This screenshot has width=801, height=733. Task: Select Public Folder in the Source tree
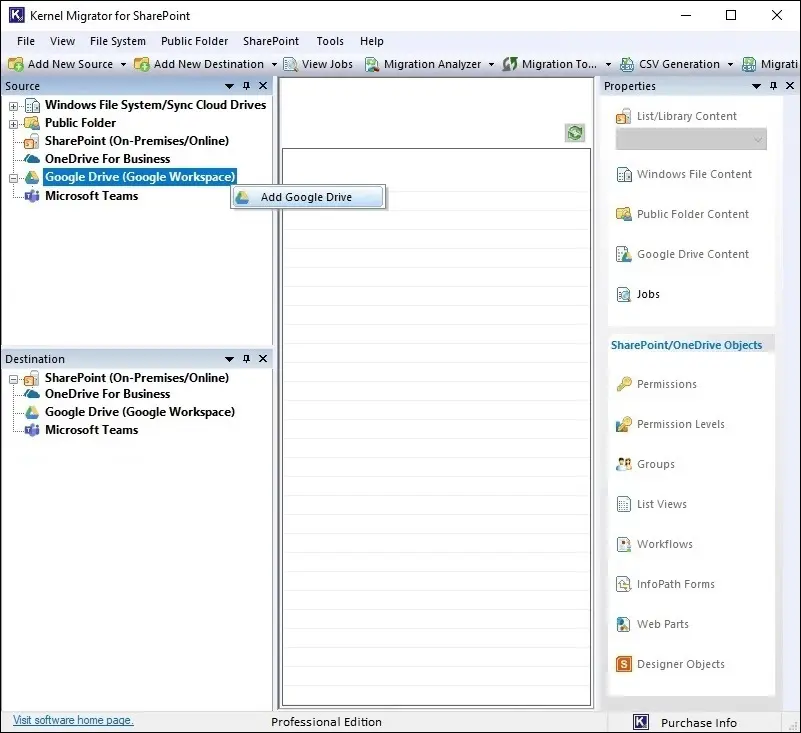(x=80, y=123)
